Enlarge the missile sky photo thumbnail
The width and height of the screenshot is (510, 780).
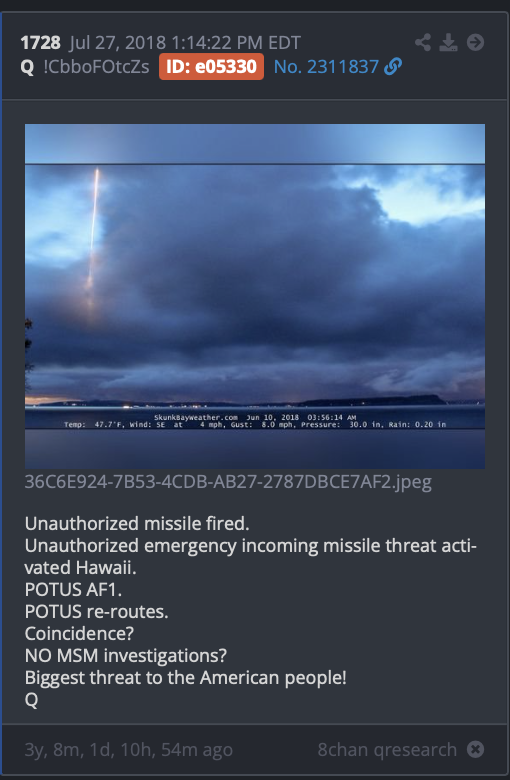pos(255,296)
